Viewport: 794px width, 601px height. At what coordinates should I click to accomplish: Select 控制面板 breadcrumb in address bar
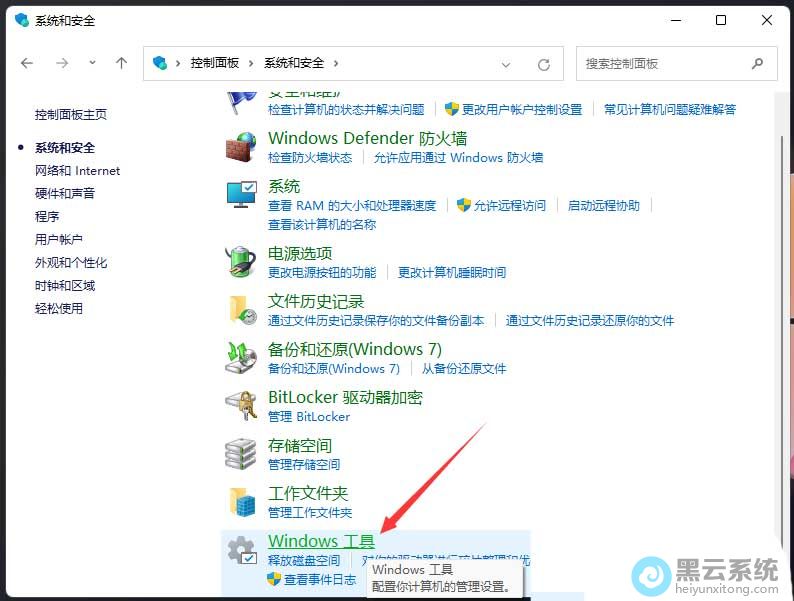(x=215, y=63)
